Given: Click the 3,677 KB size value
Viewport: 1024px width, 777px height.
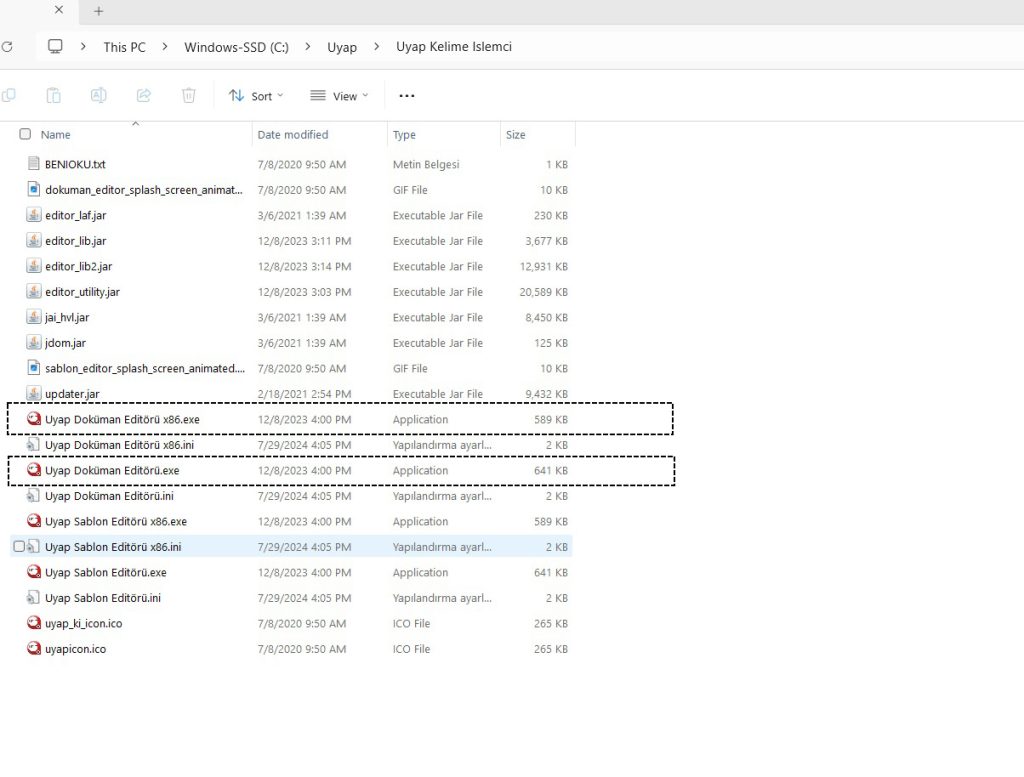Looking at the screenshot, I should tap(546, 241).
